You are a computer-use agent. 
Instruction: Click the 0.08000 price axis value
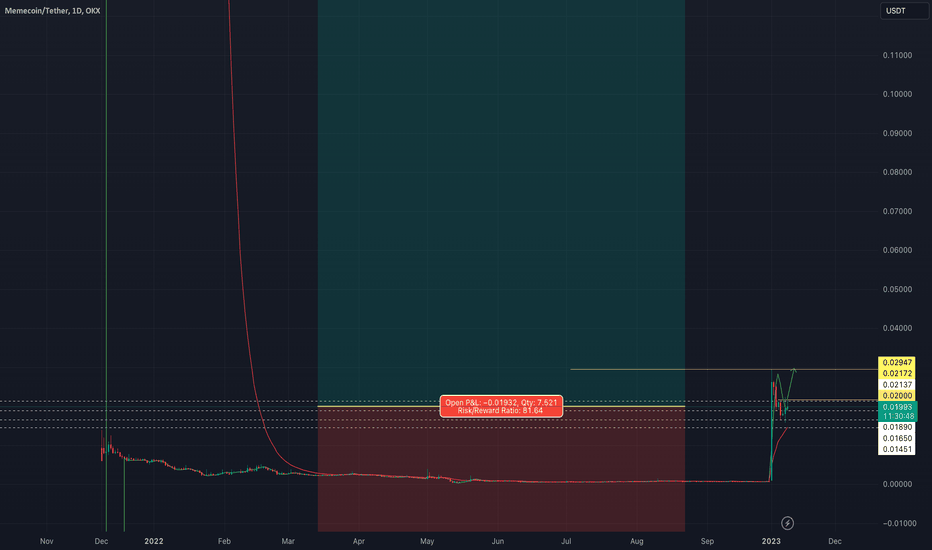pyautogui.click(x=897, y=172)
